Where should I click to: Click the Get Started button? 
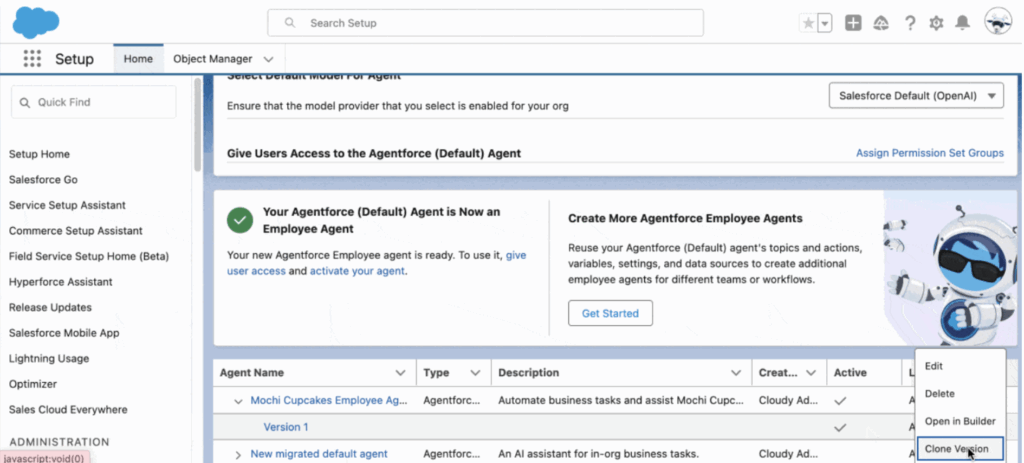tap(610, 313)
